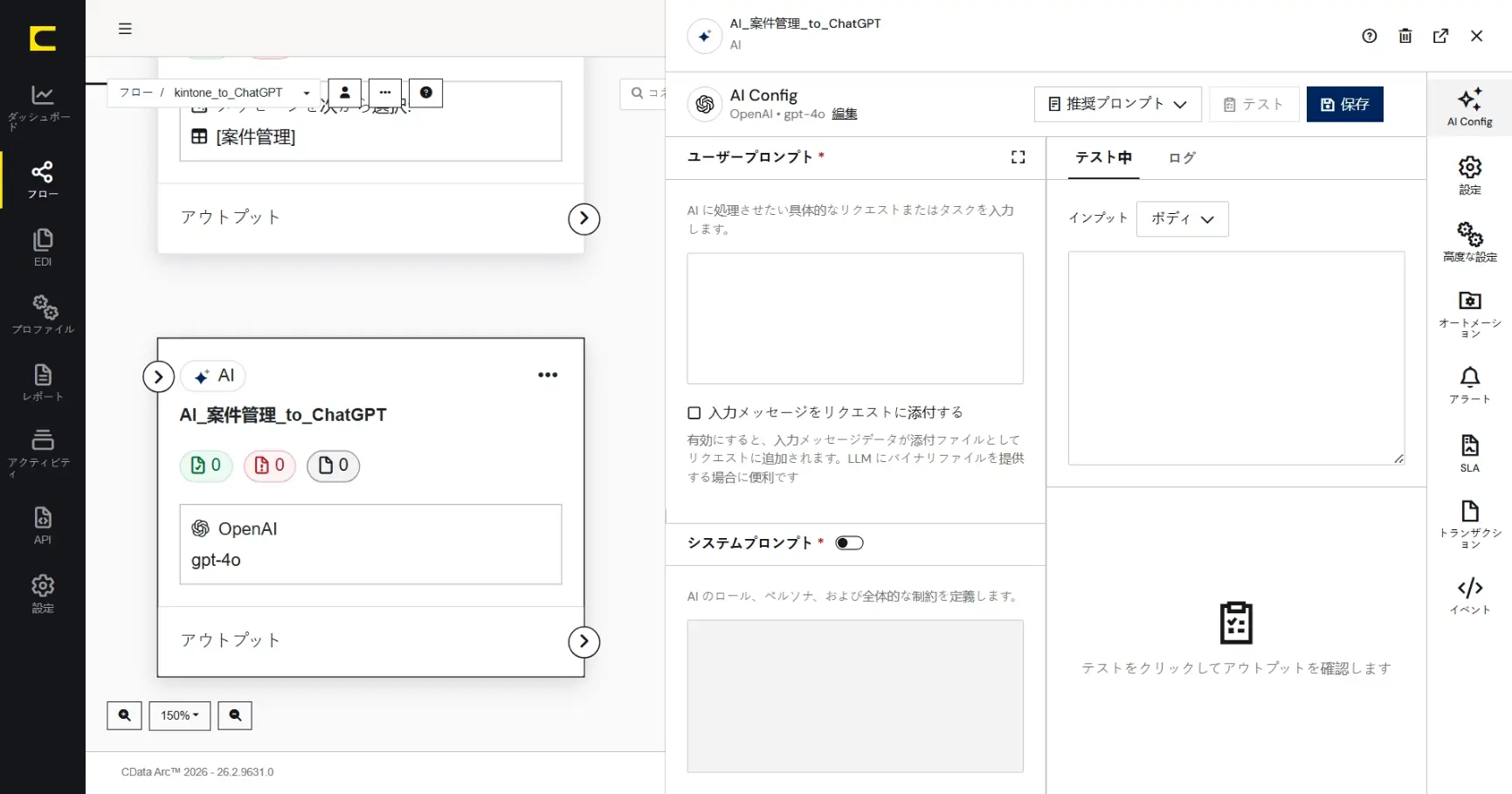Close the AI connector panel
This screenshot has height=794, width=1512.
pos(1477,36)
